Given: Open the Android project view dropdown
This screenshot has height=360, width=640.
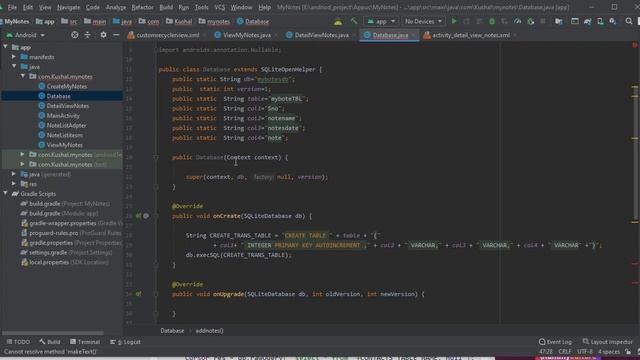Looking at the screenshot, I should point(26,35).
